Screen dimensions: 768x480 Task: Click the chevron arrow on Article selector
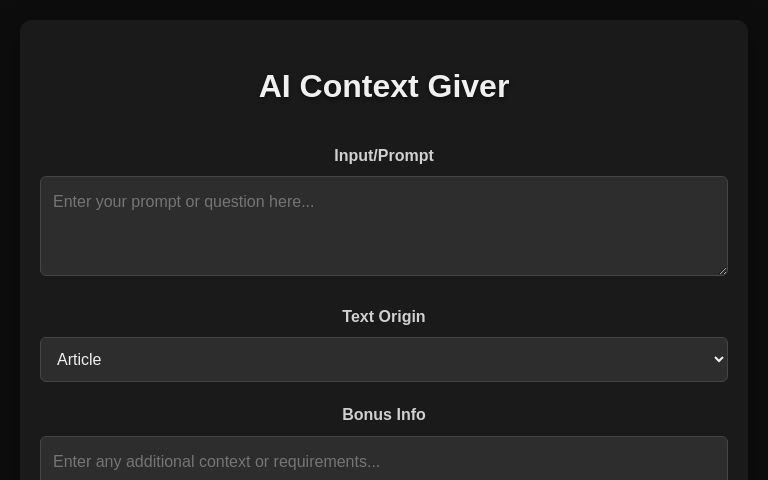[719, 359]
